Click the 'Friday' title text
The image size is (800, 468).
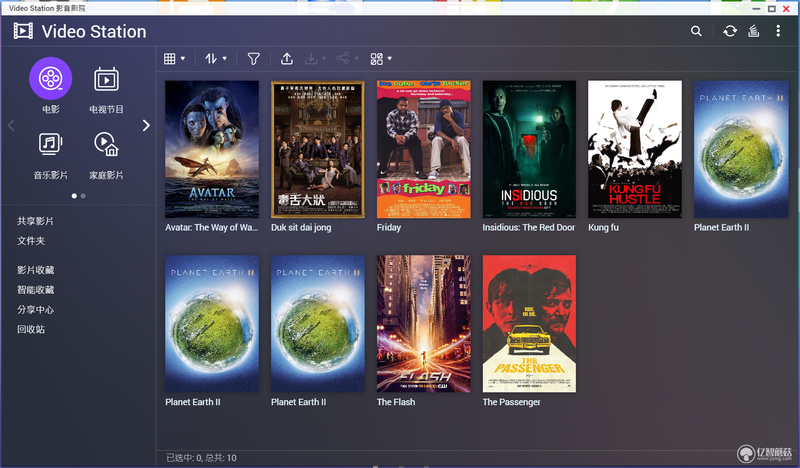point(389,228)
